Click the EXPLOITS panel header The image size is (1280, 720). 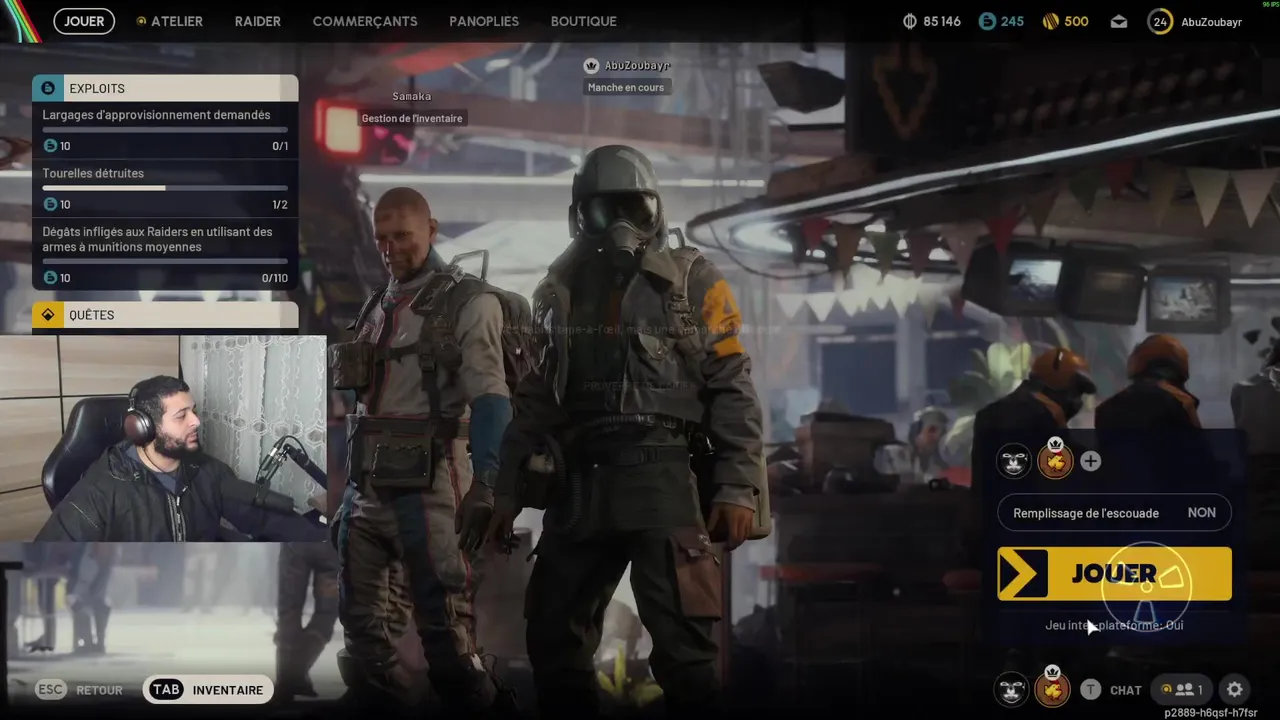click(x=165, y=88)
